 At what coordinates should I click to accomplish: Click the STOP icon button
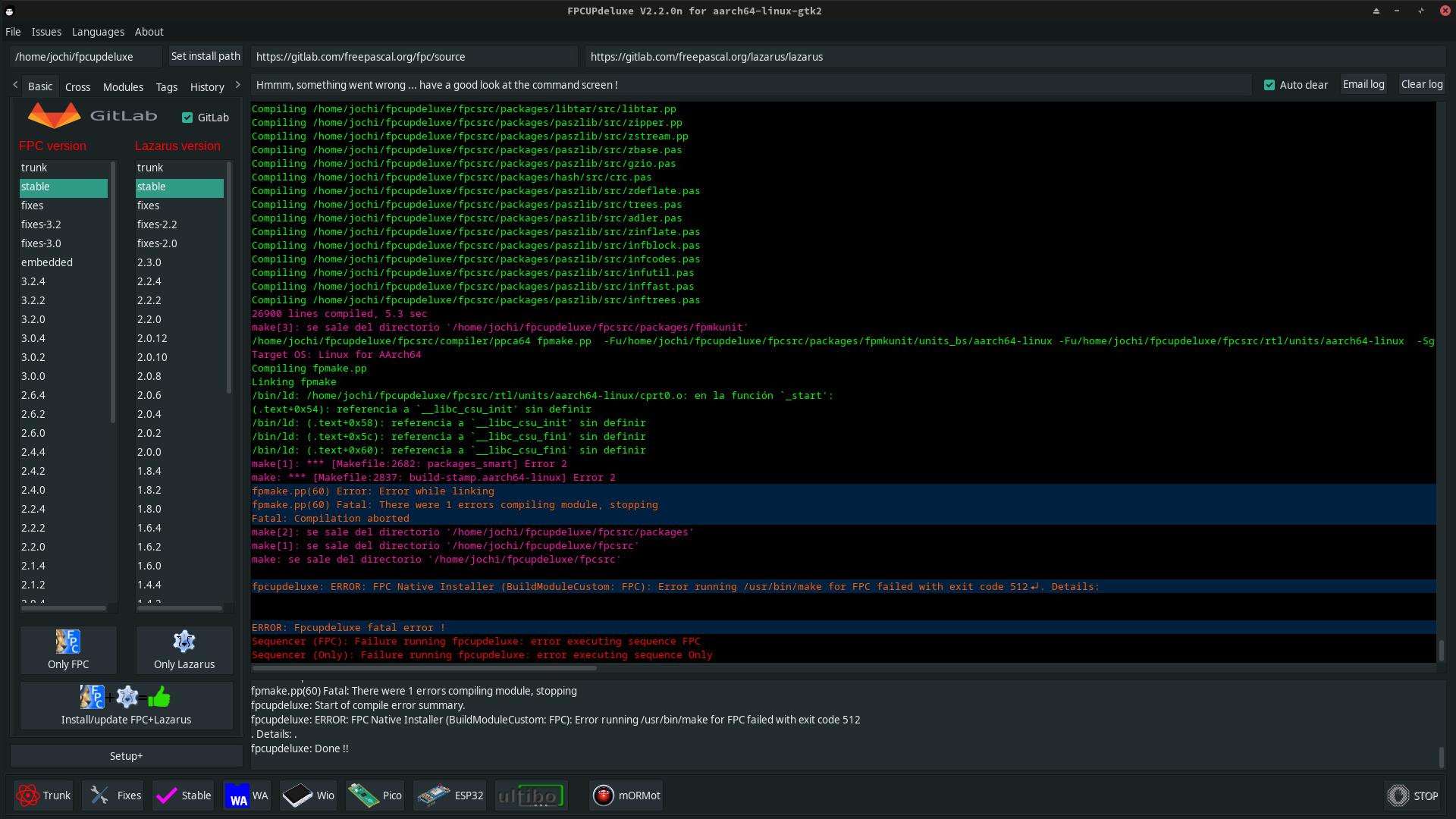coord(1412,795)
